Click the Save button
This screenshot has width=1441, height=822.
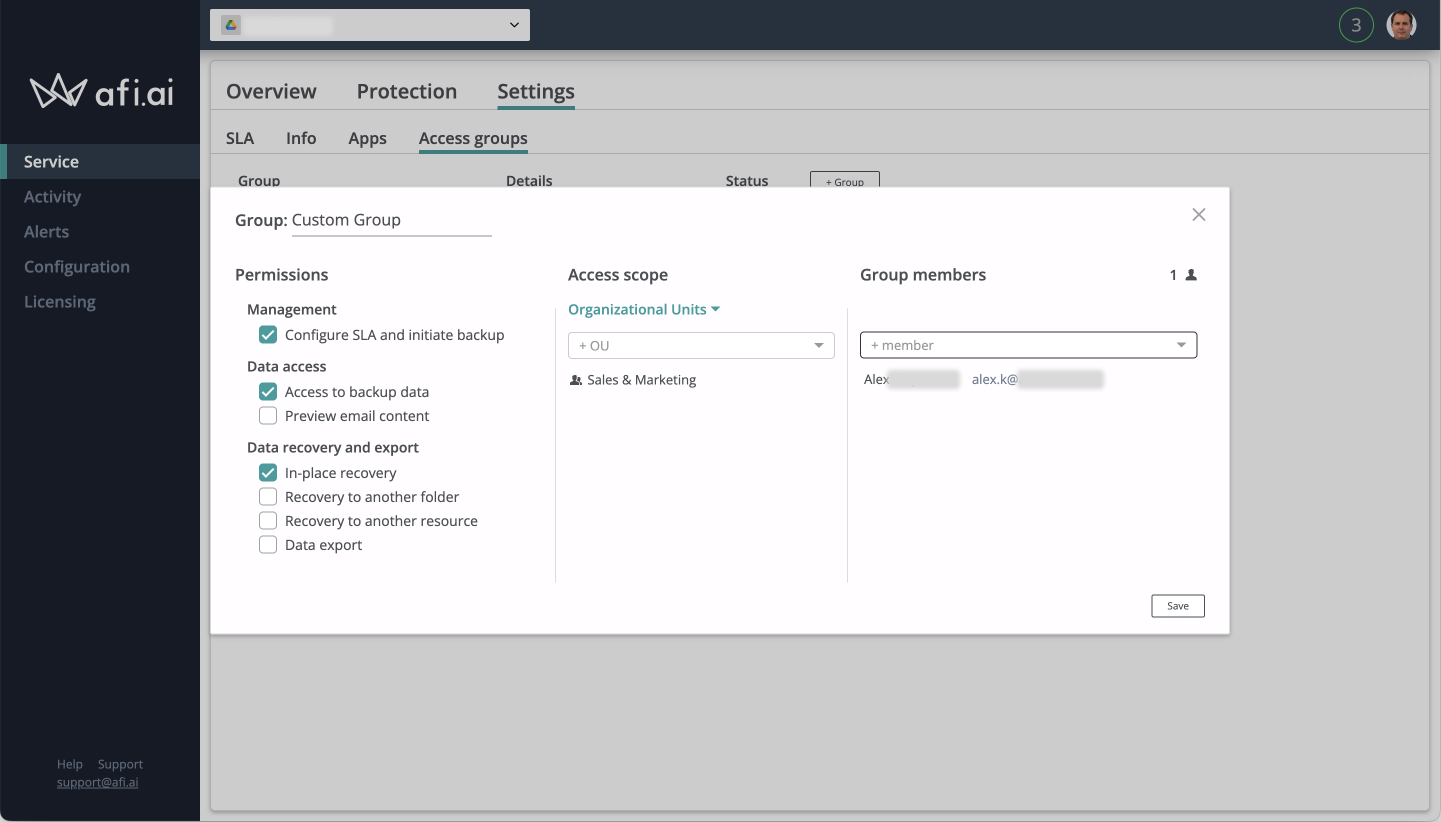pyautogui.click(x=1177, y=605)
